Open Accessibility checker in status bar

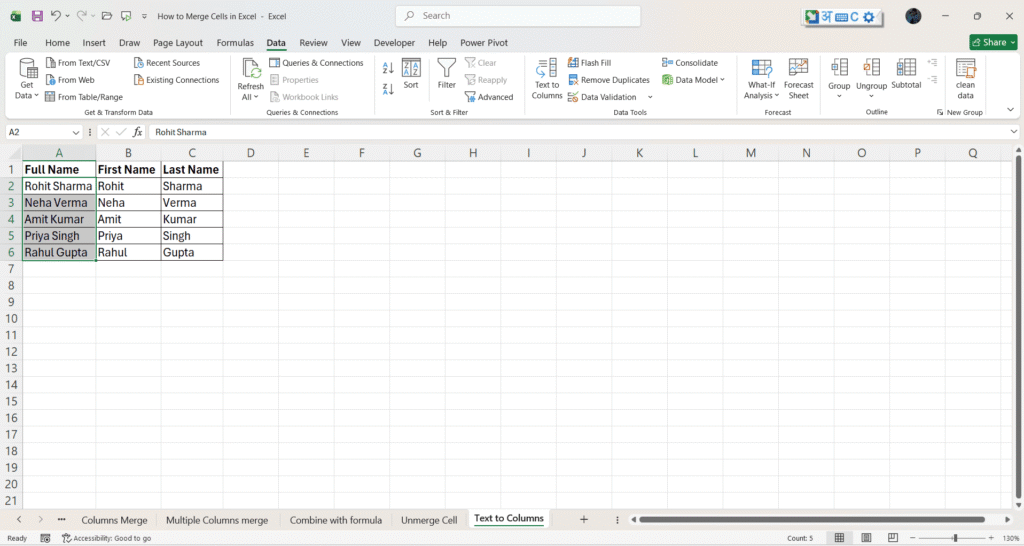[x=106, y=538]
